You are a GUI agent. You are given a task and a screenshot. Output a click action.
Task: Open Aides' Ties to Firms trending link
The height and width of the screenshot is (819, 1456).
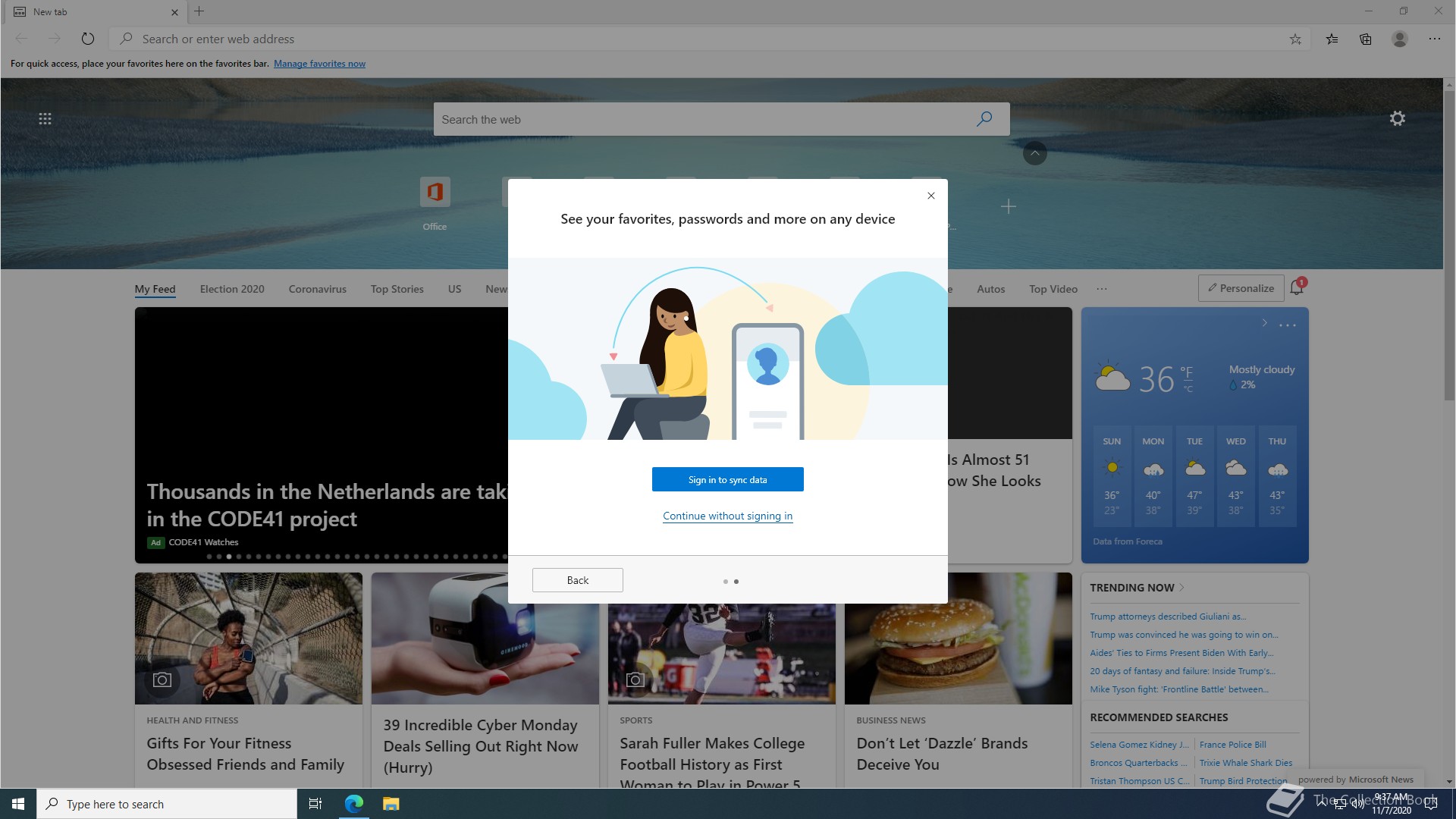[x=1181, y=653]
